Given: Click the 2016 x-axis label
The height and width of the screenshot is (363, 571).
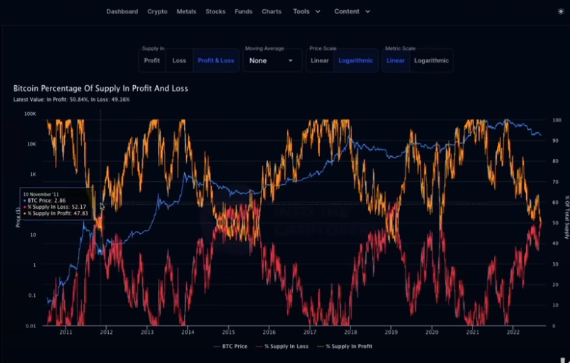Looking at the screenshot, I should tap(269, 332).
